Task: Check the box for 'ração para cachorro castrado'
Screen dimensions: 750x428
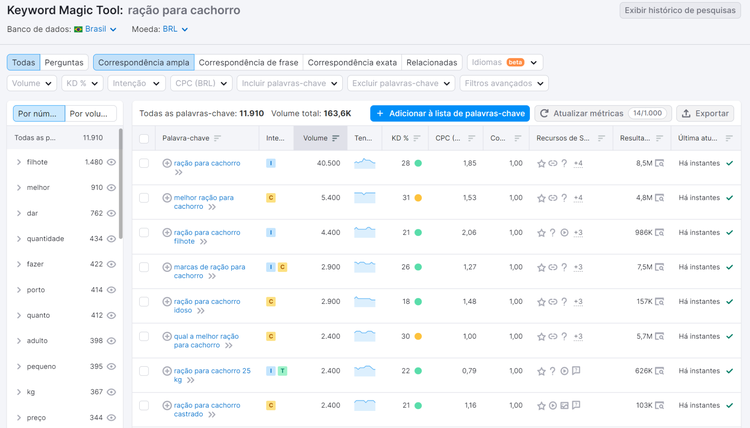Action: tap(144, 405)
